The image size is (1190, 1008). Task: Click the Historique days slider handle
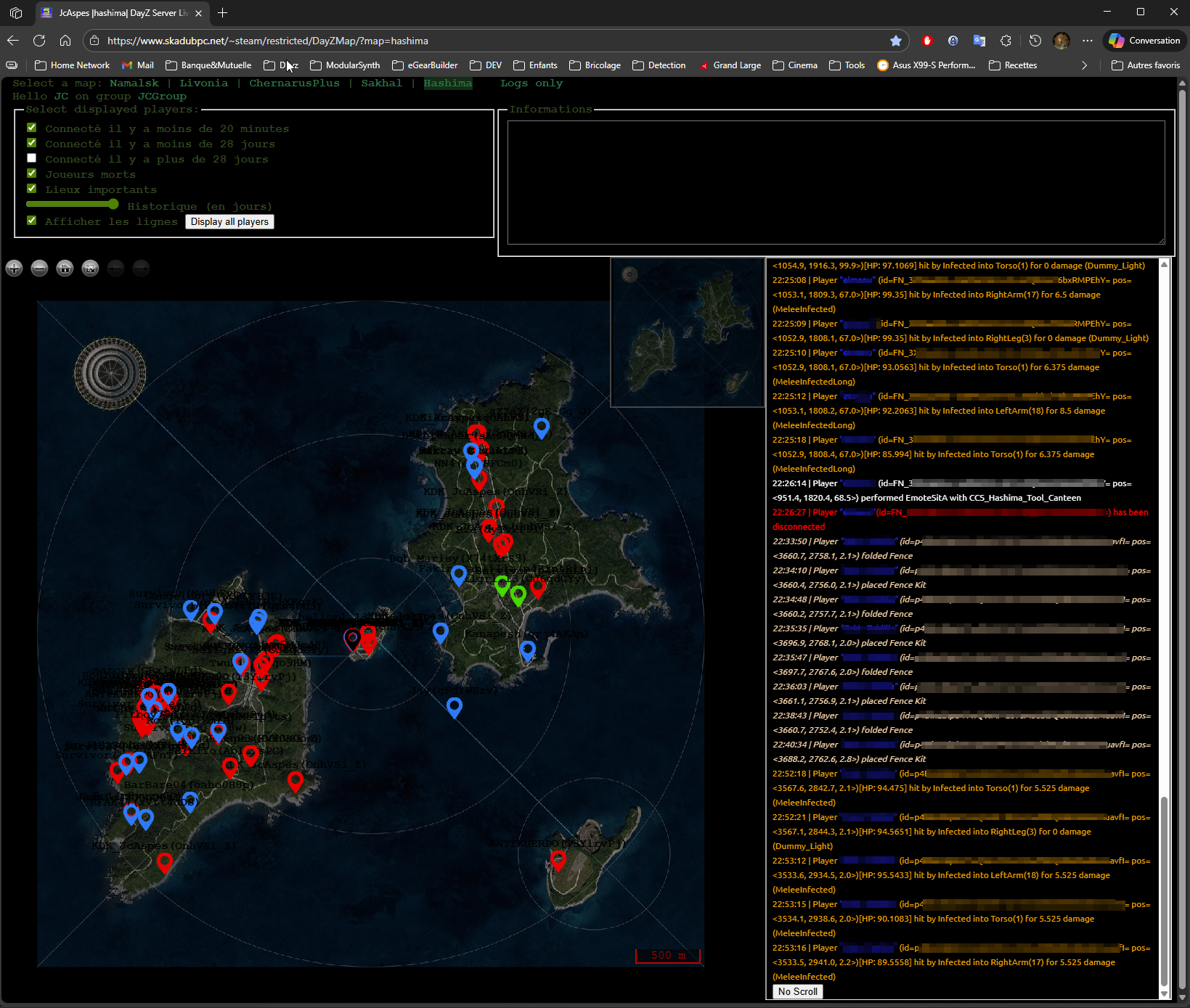pos(113,205)
